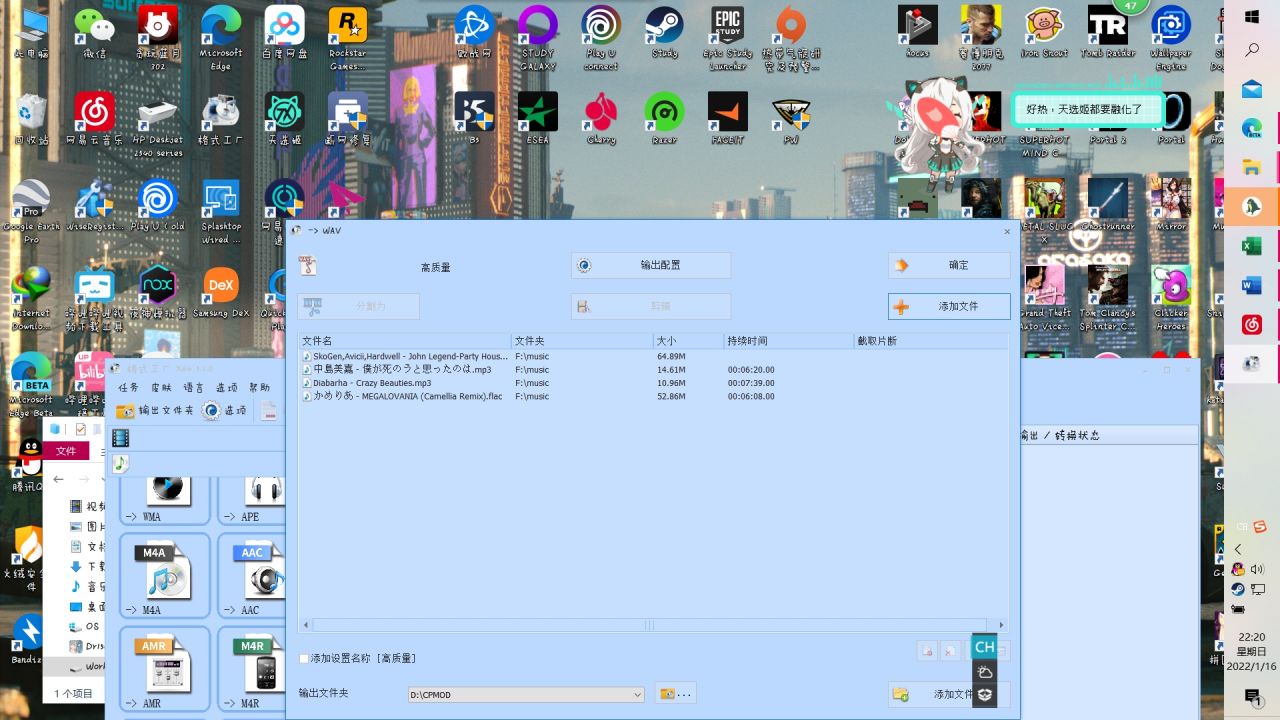Open Word from the taskbar
The height and width of the screenshot is (720, 1280).
[x=1252, y=286]
